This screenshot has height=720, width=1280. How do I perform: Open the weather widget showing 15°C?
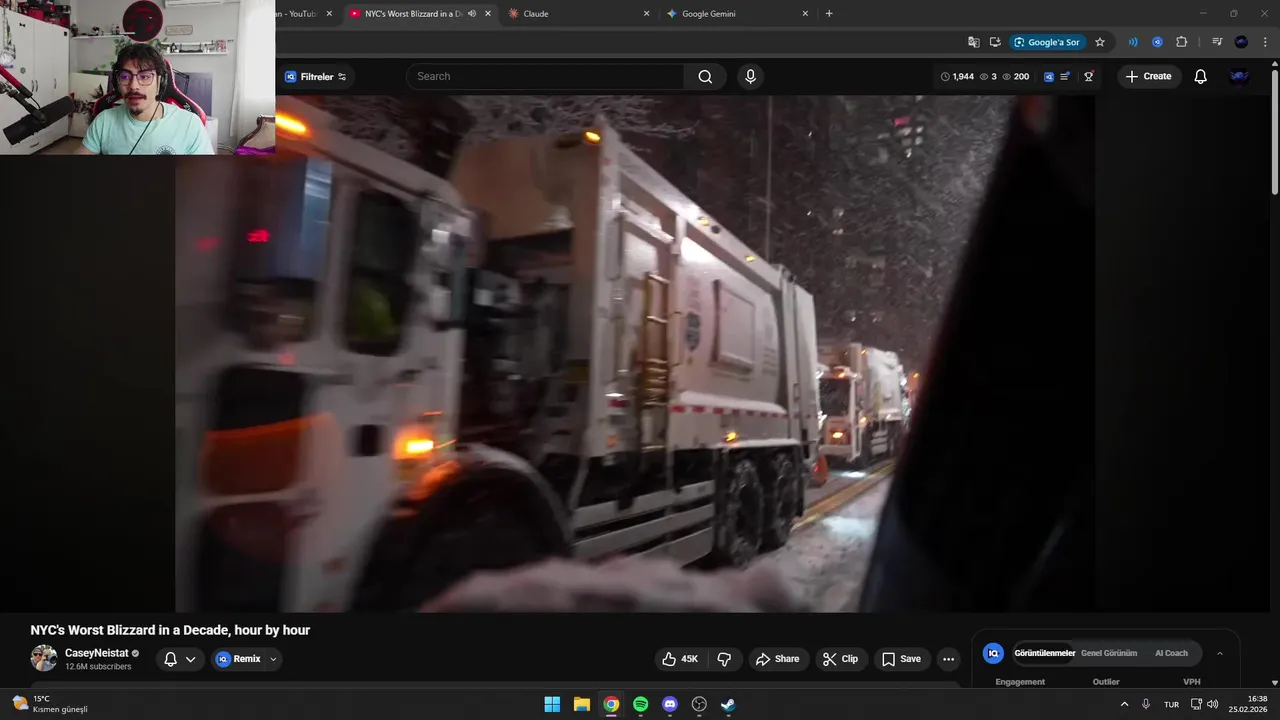point(50,704)
